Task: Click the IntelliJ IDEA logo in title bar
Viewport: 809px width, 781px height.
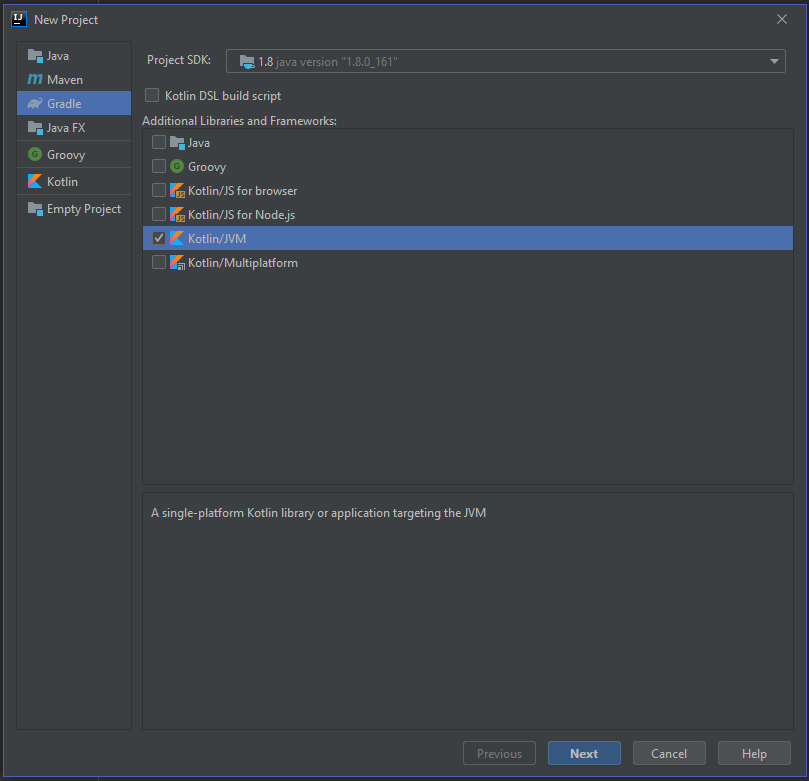Action: (19, 19)
